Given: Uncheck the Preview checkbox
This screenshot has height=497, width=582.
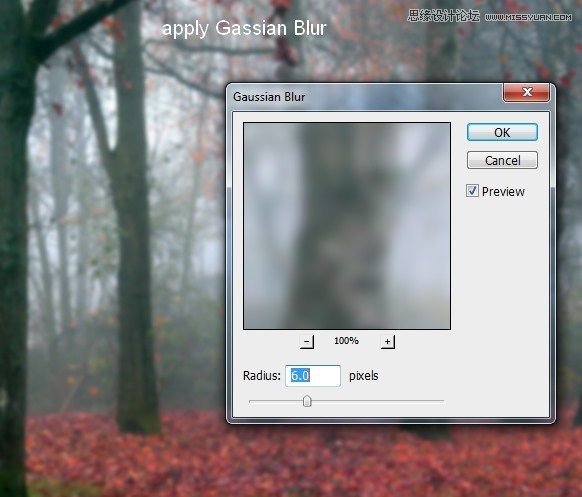Looking at the screenshot, I should [x=472, y=191].
